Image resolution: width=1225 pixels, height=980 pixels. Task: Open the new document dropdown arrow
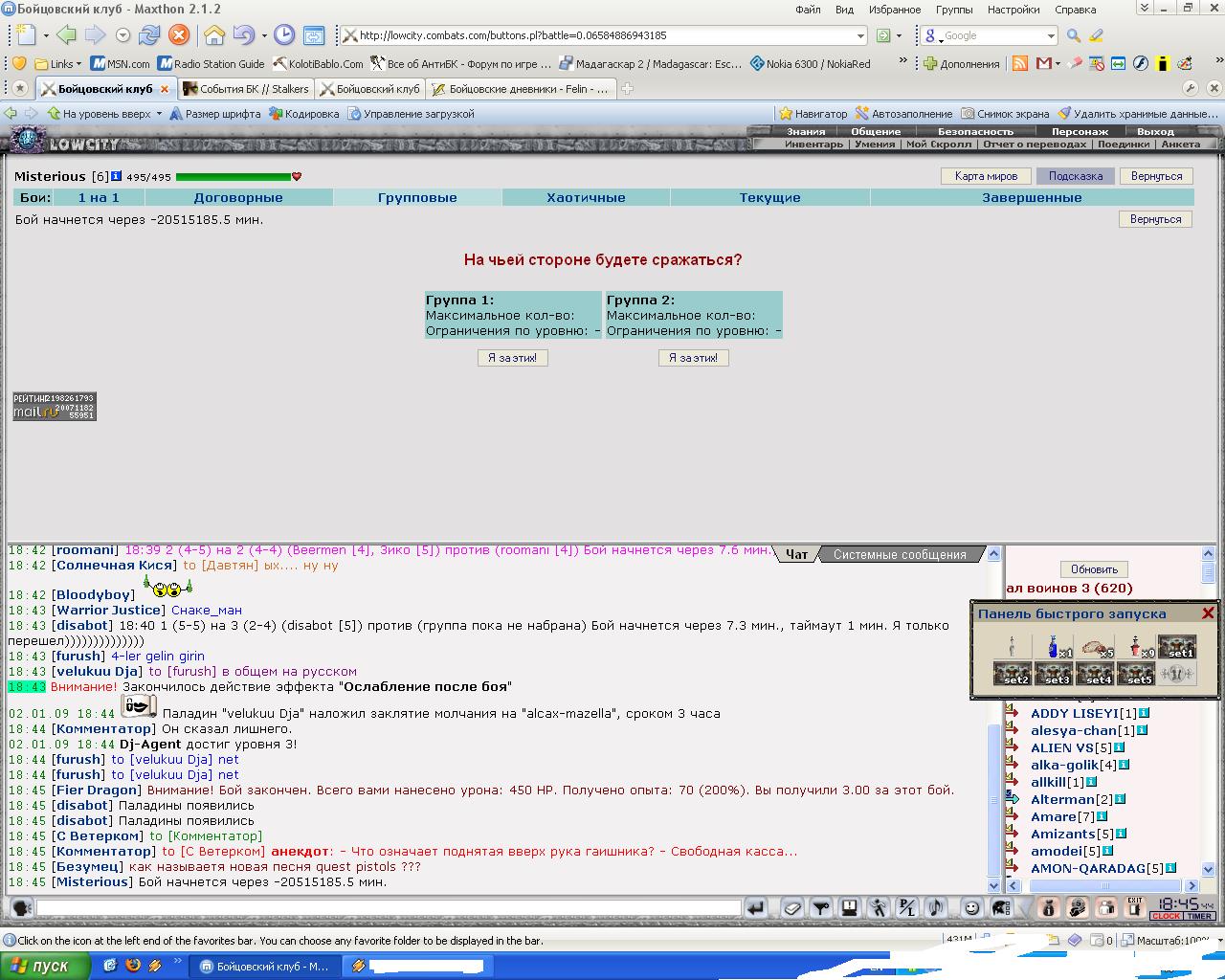click(45, 35)
